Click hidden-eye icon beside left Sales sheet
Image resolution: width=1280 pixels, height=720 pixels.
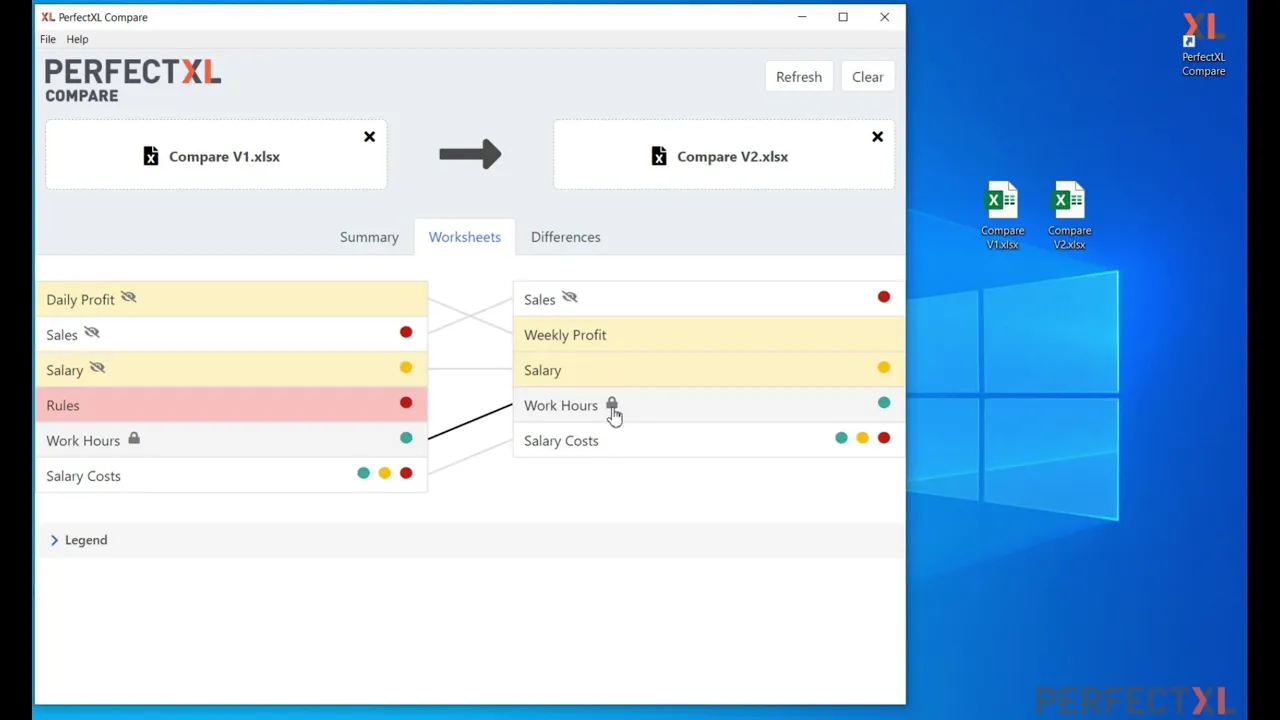coord(92,333)
